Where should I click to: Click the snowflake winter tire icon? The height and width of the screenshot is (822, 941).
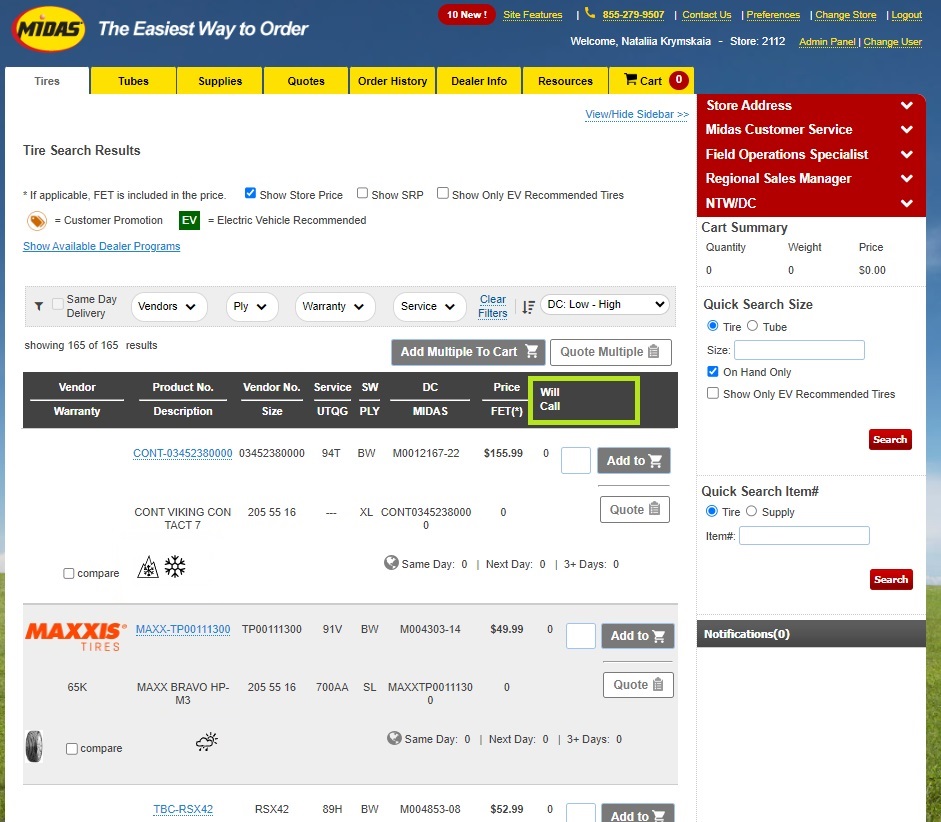pos(175,568)
